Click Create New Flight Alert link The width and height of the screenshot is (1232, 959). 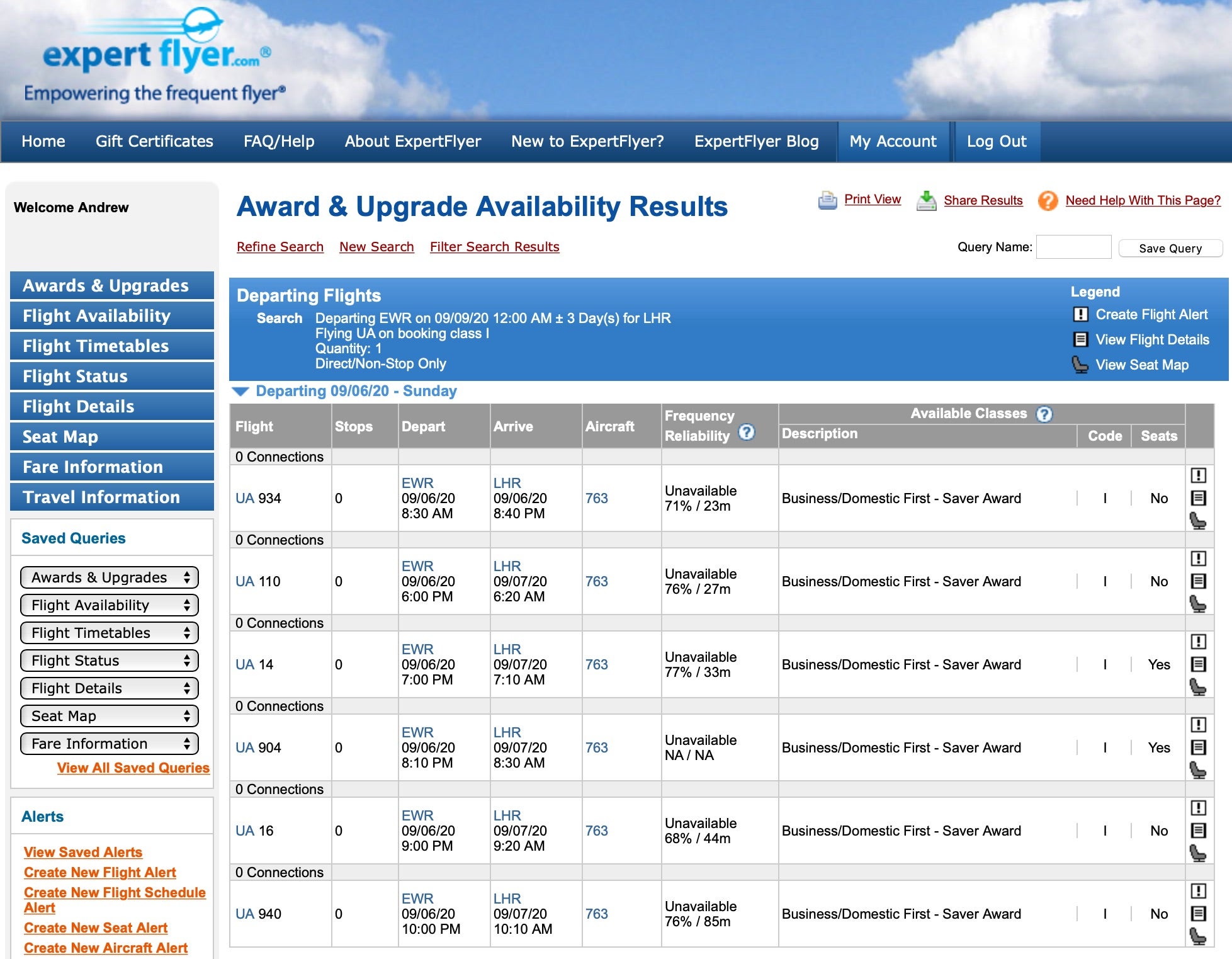(x=100, y=872)
